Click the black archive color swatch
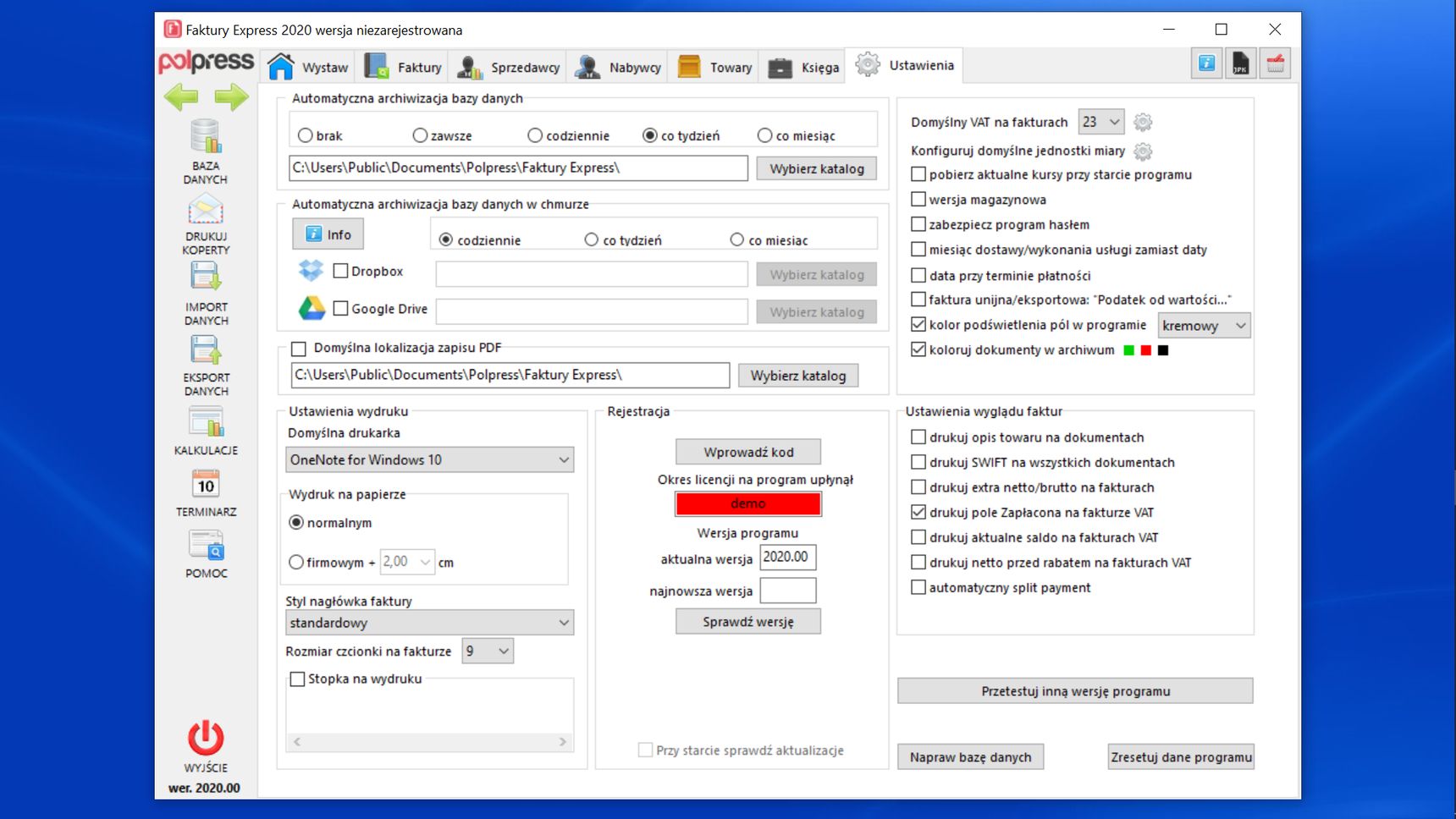 coord(1163,350)
